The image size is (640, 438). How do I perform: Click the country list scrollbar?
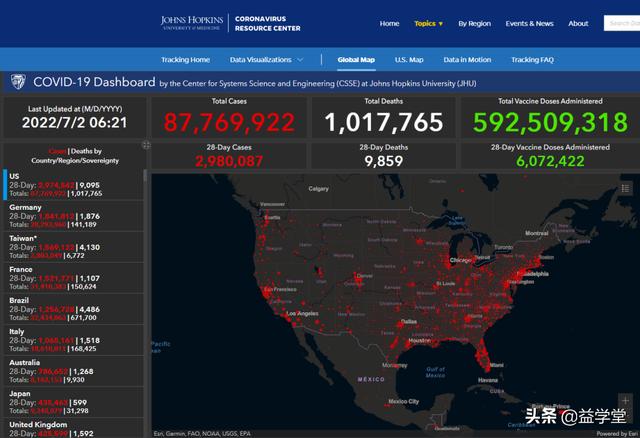coord(145,176)
